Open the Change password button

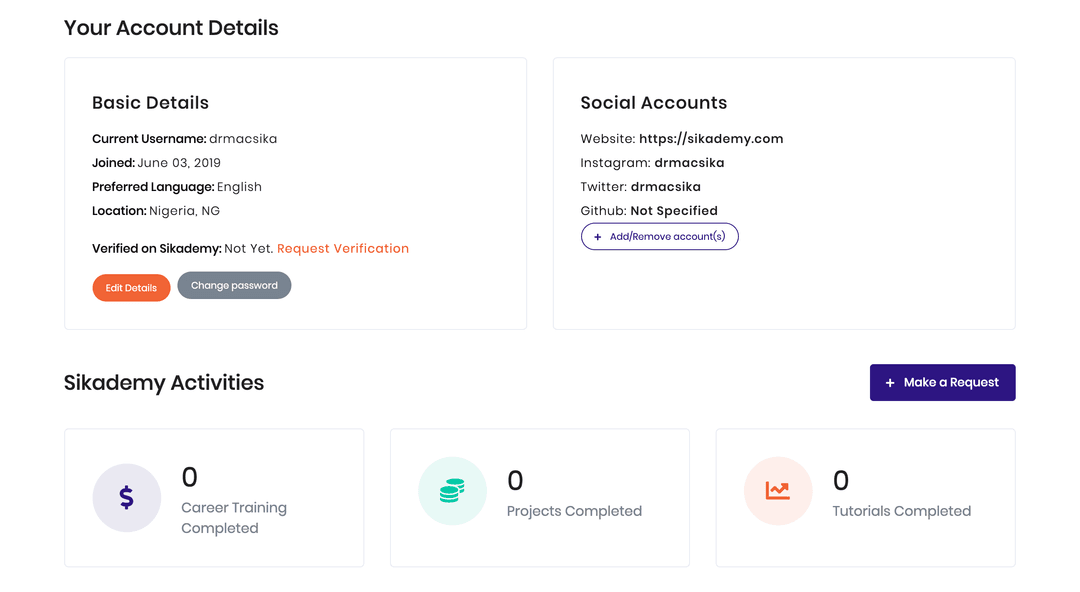pos(234,285)
